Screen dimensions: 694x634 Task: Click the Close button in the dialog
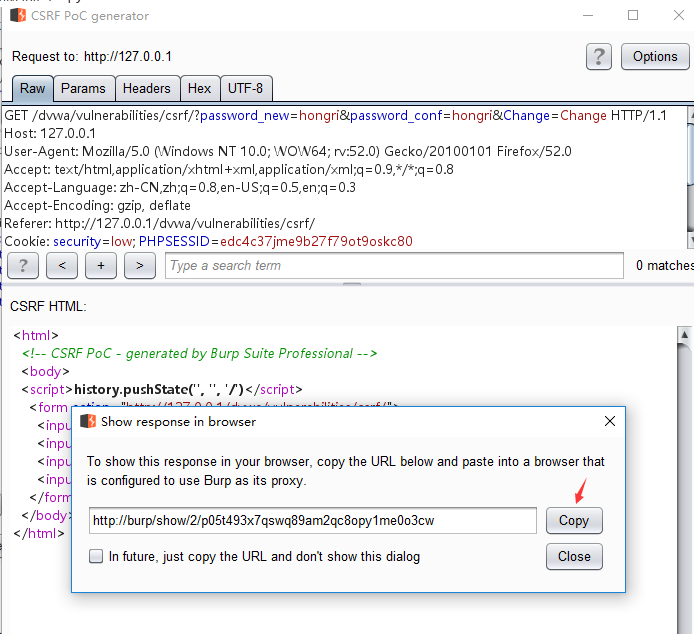click(574, 557)
